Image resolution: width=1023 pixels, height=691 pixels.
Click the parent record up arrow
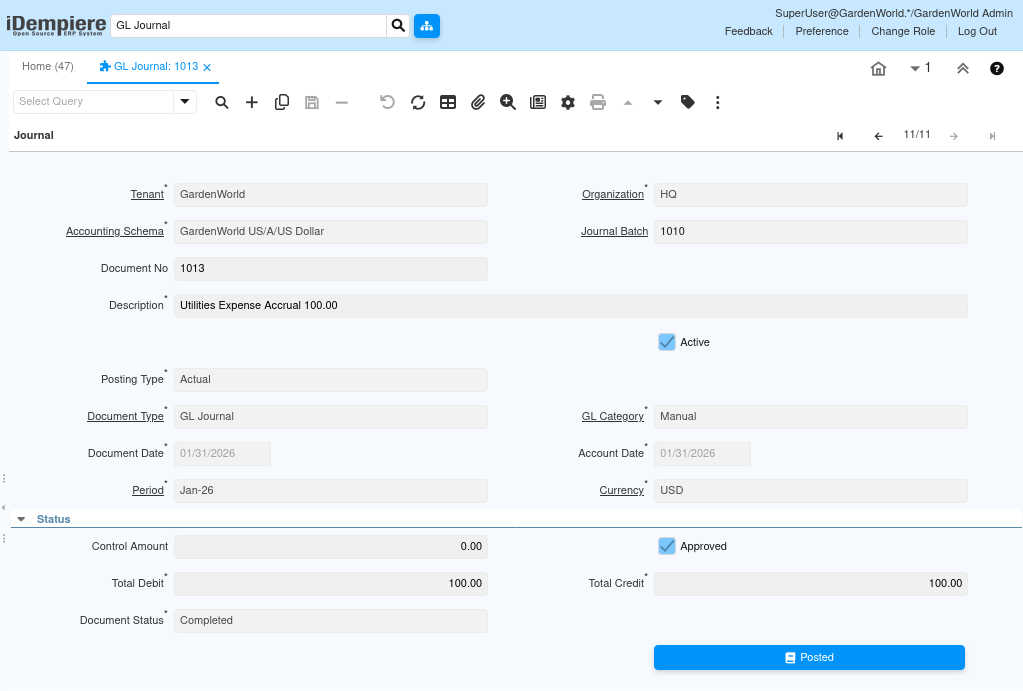coord(628,102)
